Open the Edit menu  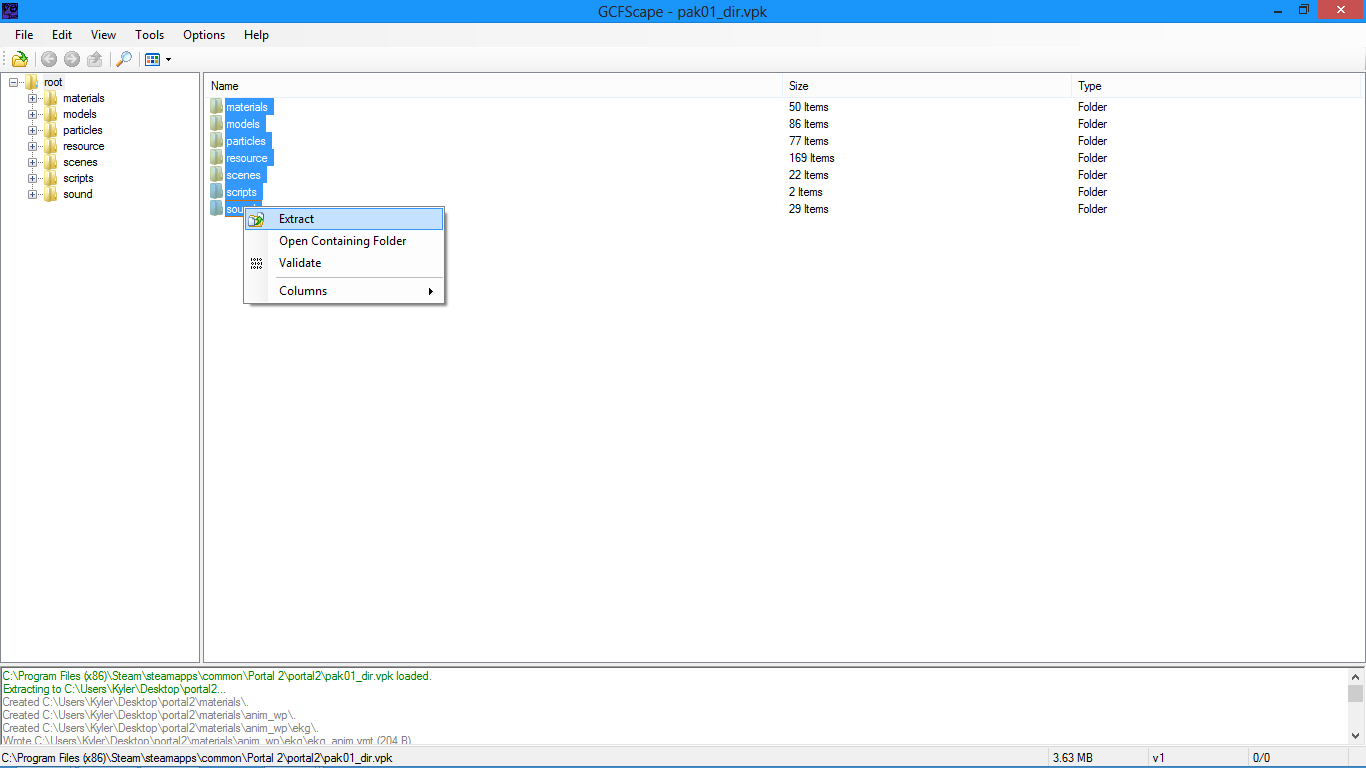tap(62, 35)
